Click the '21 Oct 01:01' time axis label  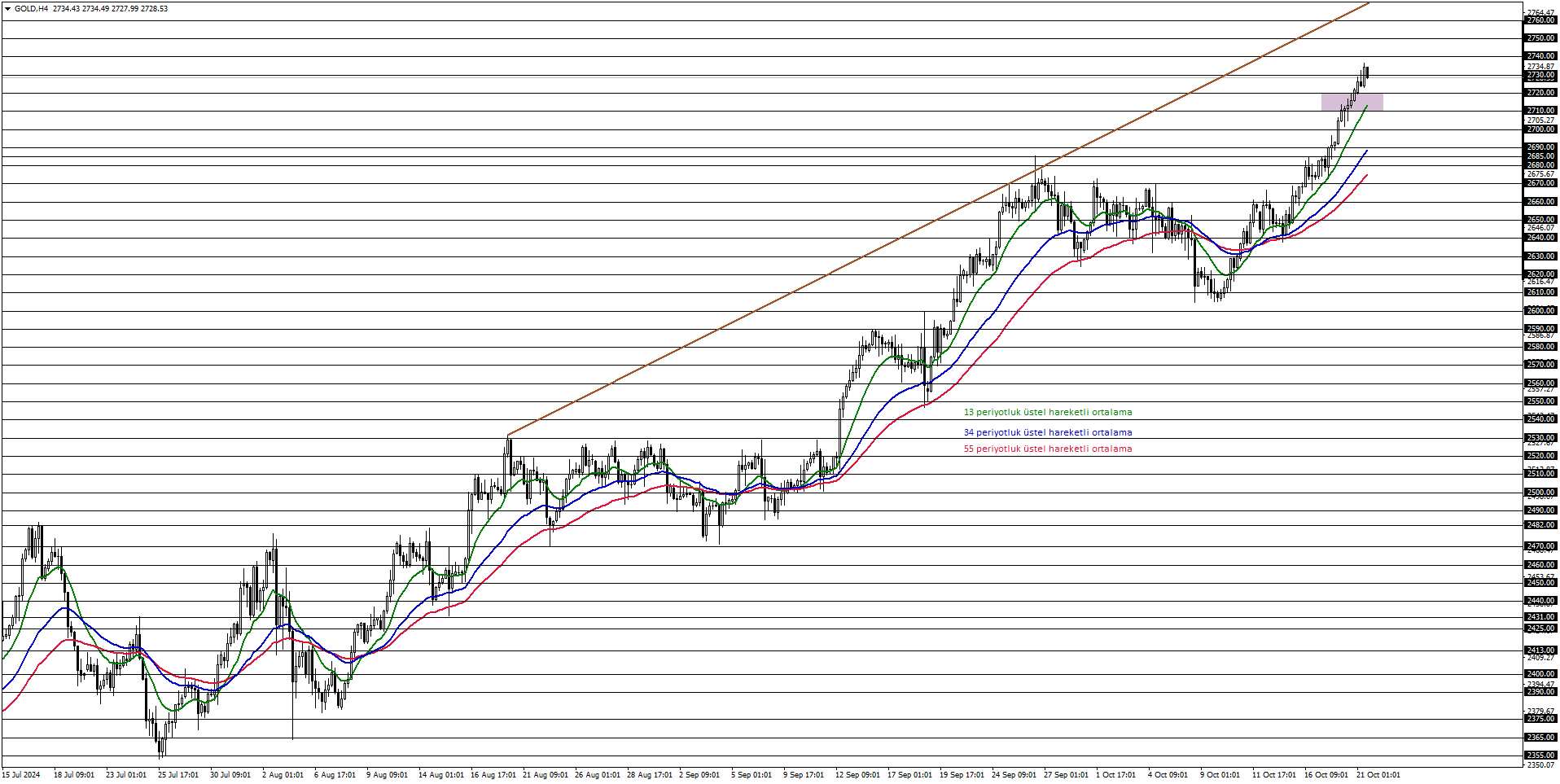click(1378, 775)
